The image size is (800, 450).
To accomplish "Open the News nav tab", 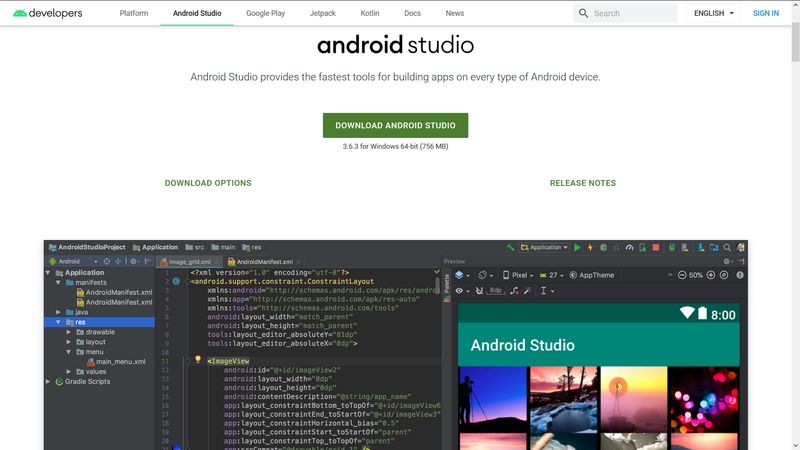I will pyautogui.click(x=455, y=13).
